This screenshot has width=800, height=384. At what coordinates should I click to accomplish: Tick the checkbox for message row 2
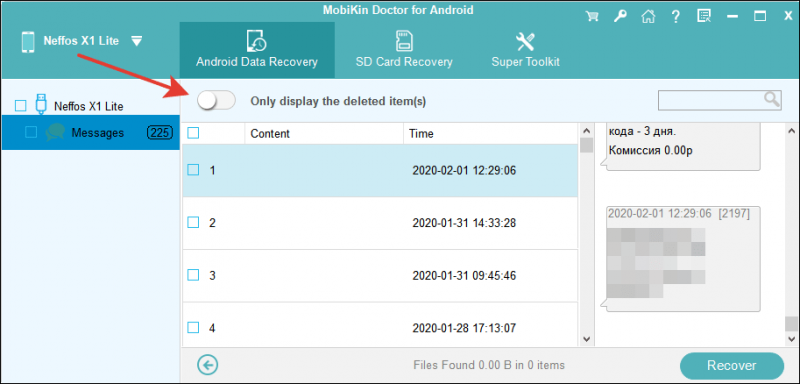pos(193,222)
